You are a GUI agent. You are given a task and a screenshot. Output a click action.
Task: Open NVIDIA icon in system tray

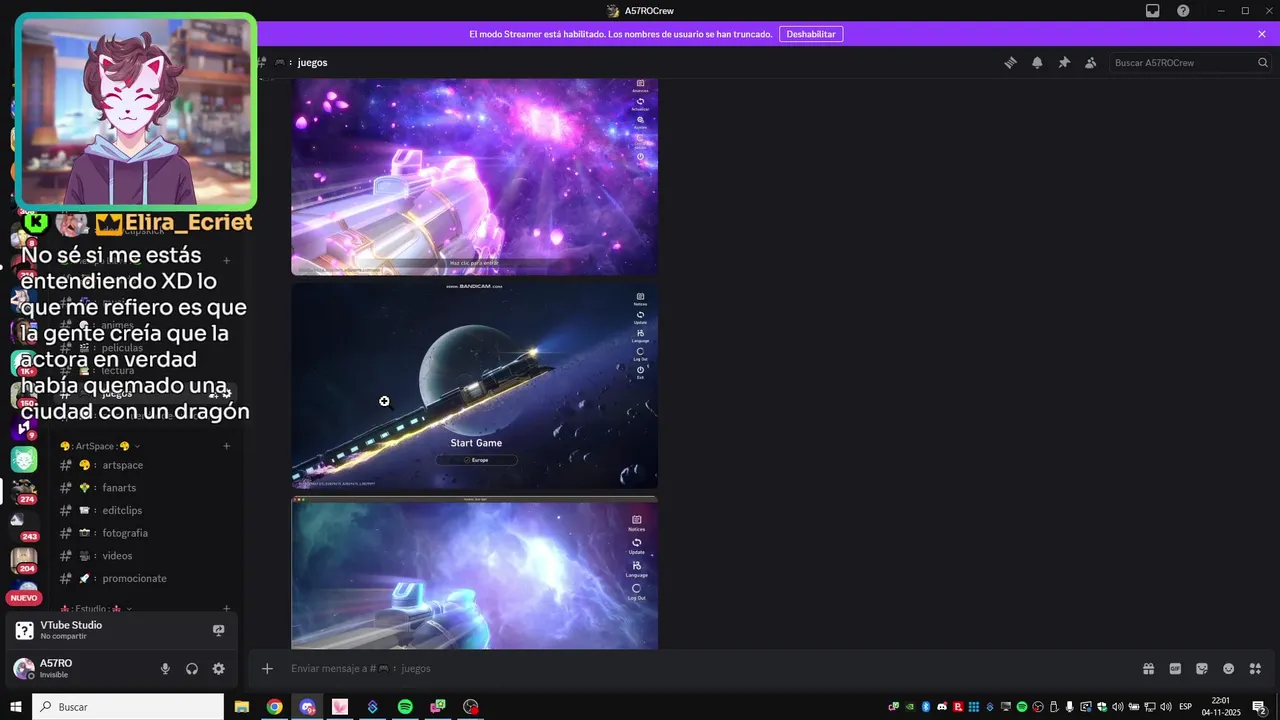tap(910, 707)
